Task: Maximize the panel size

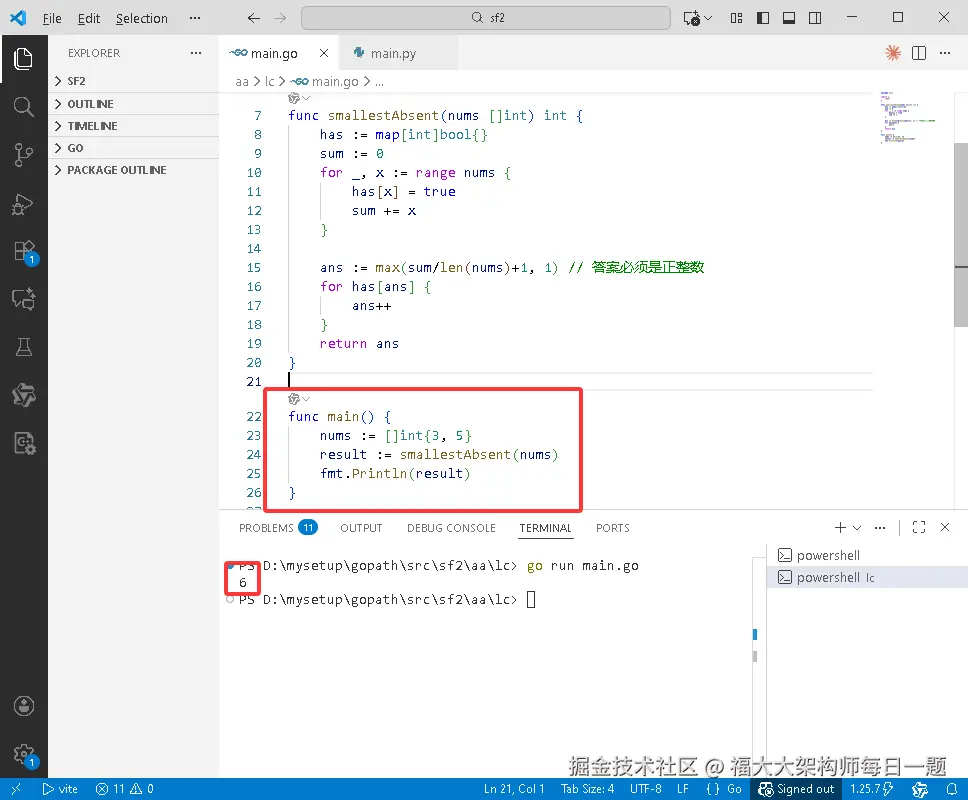Action: pyautogui.click(x=919, y=527)
